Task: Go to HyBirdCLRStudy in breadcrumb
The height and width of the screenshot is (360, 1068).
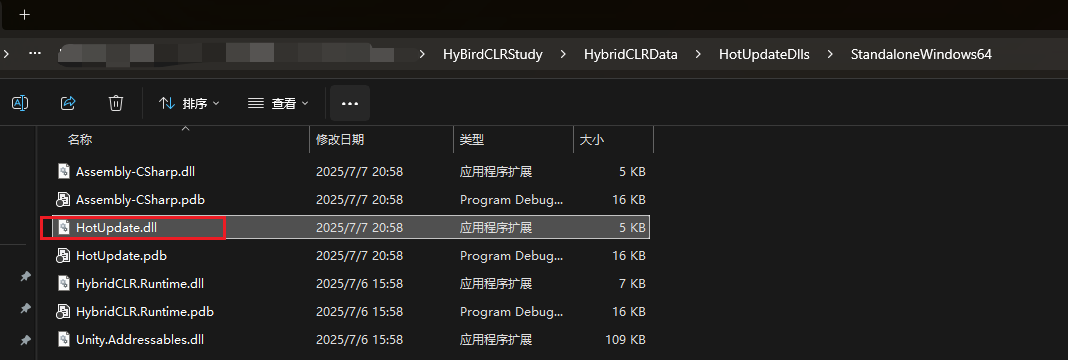Action: point(492,55)
